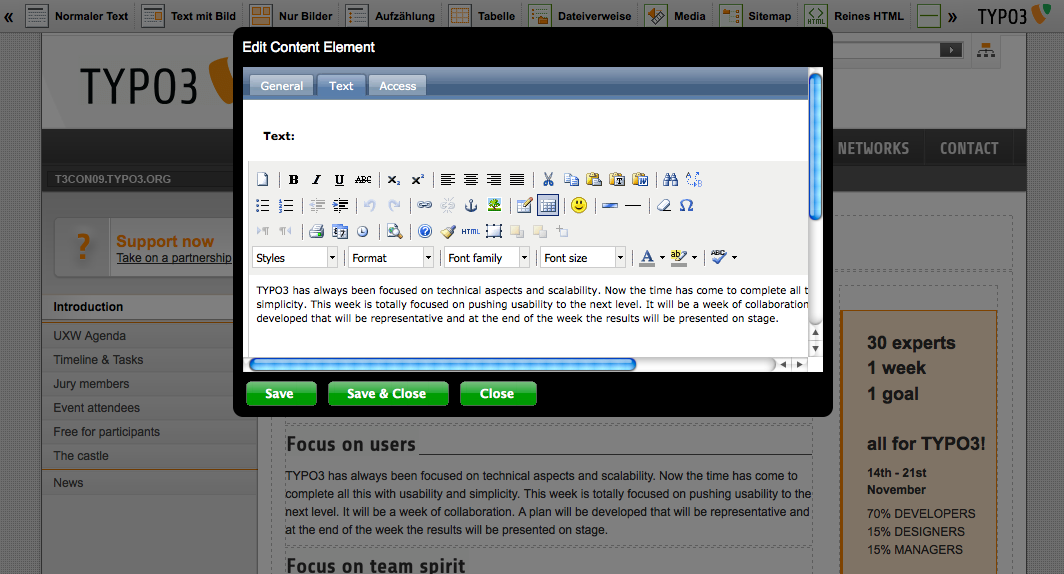Screen dimensions: 1064x574
Task: Apply current highlight background color
Action: (x=678, y=257)
